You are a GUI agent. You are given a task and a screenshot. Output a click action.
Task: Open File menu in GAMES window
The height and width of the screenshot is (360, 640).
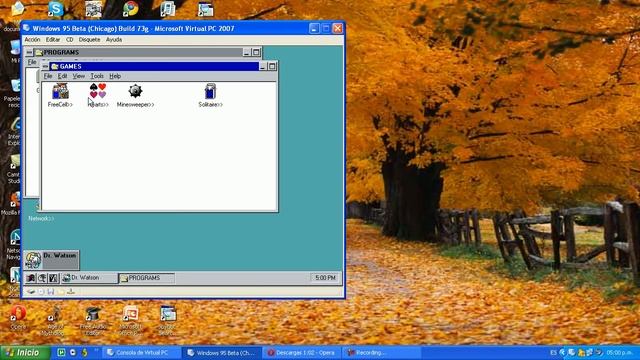click(x=48, y=76)
